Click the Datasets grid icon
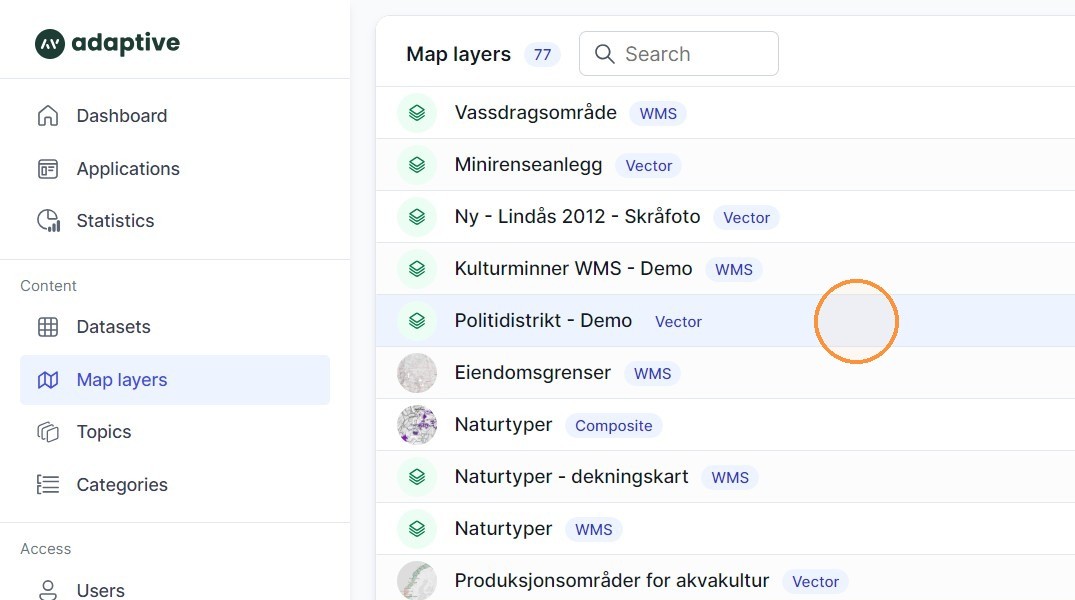1075x600 pixels. 48,327
